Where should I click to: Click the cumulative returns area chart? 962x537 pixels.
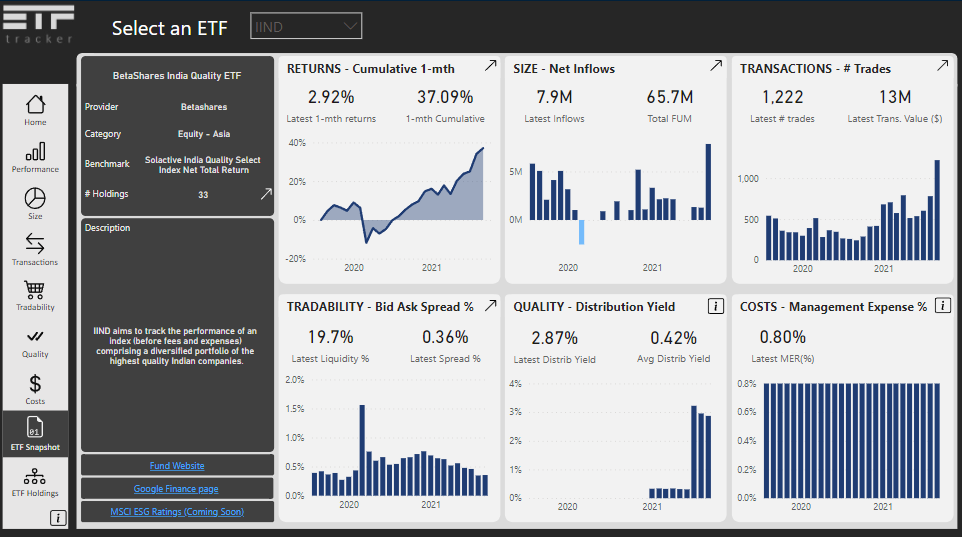(x=402, y=196)
